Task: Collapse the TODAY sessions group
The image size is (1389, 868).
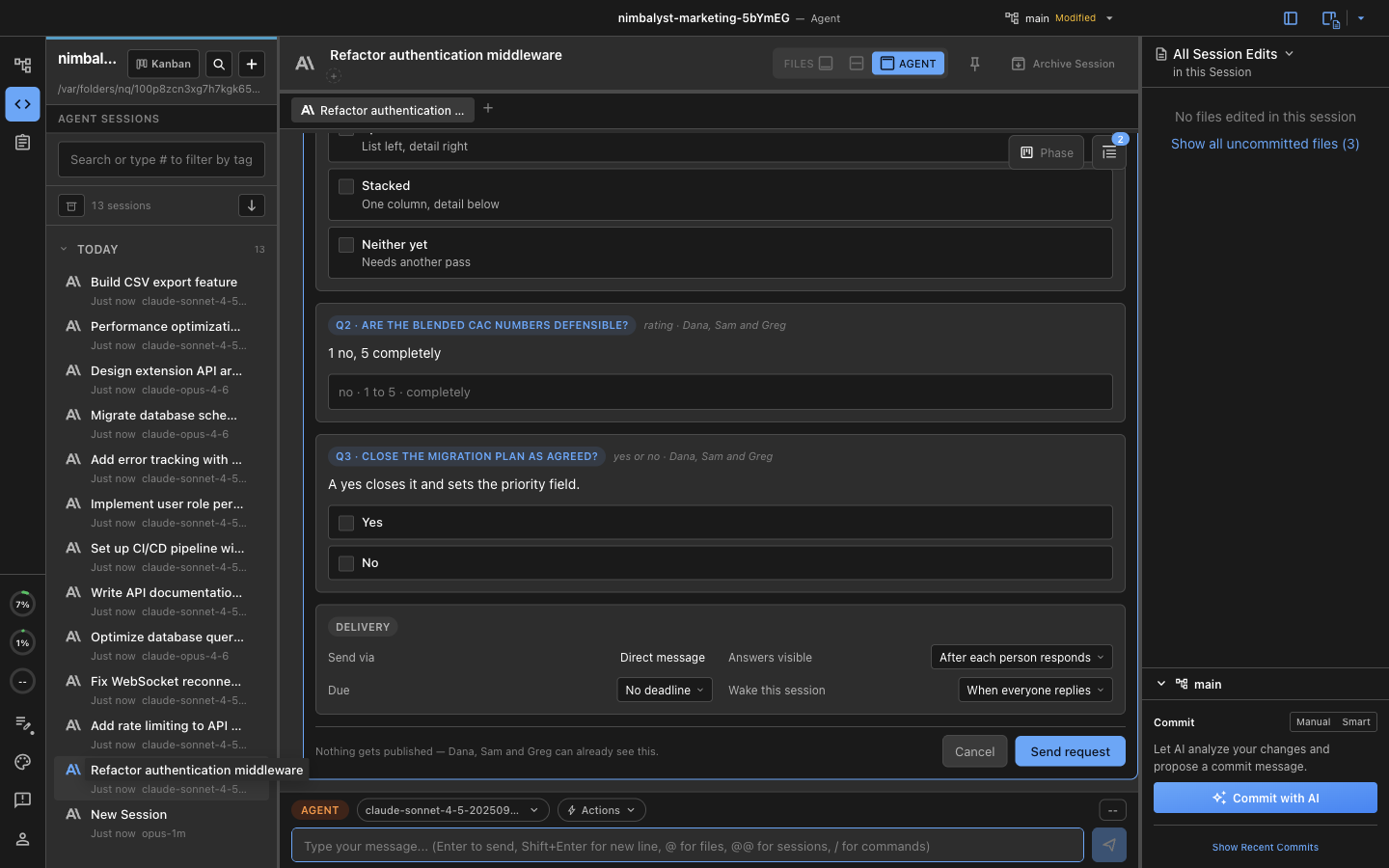Action: click(x=64, y=249)
